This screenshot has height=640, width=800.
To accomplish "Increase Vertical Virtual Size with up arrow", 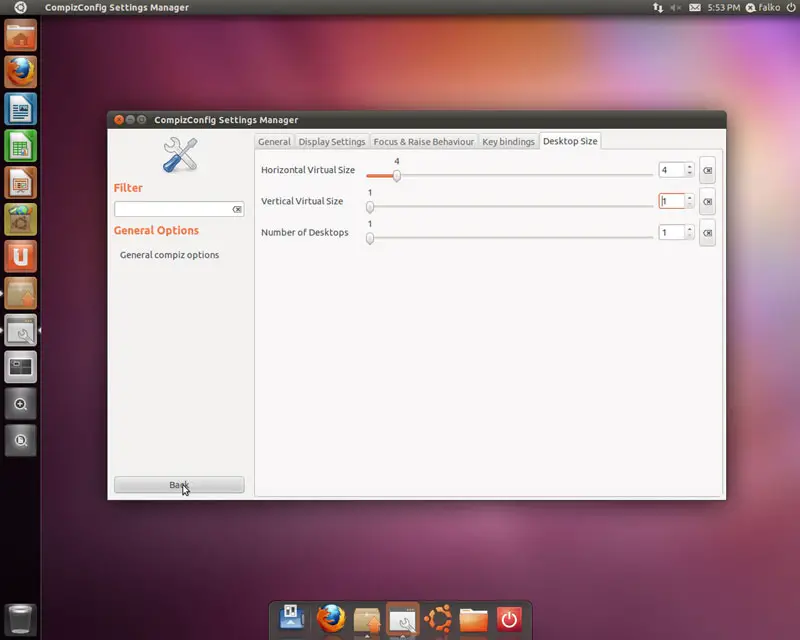I will coord(689,198).
